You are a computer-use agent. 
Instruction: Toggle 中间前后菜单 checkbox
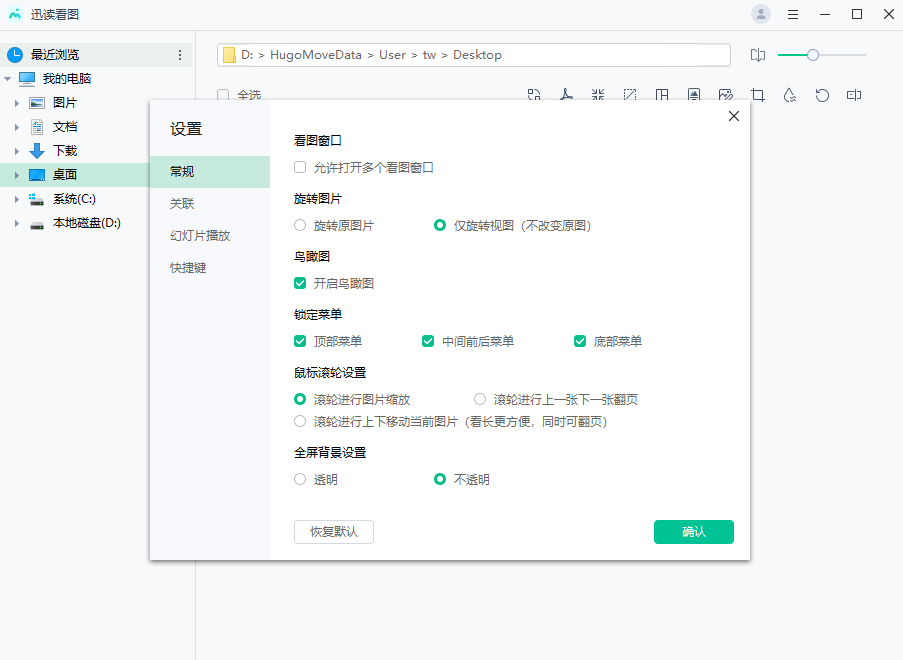428,342
